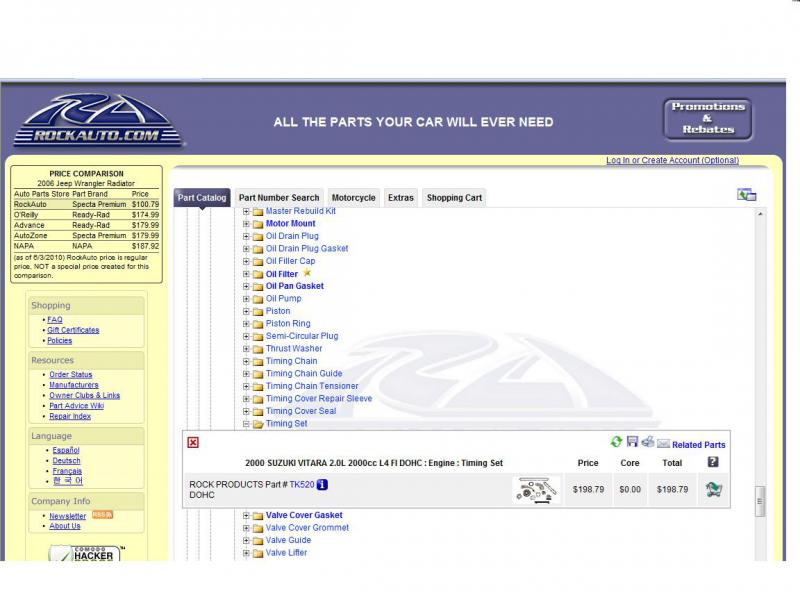800x600 pixels.
Task: Click the RSS badge beside Newsletter
Action: click(102, 515)
